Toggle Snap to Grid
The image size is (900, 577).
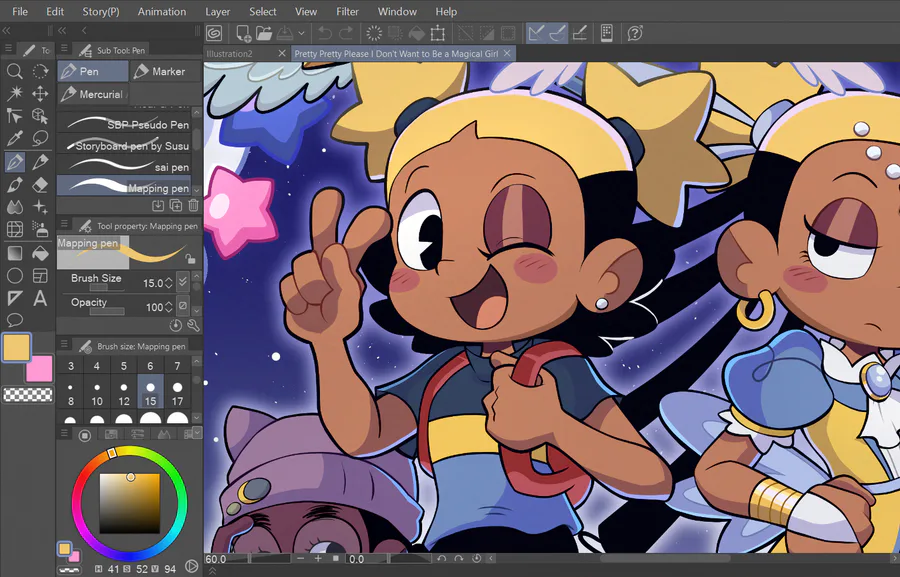coord(580,33)
